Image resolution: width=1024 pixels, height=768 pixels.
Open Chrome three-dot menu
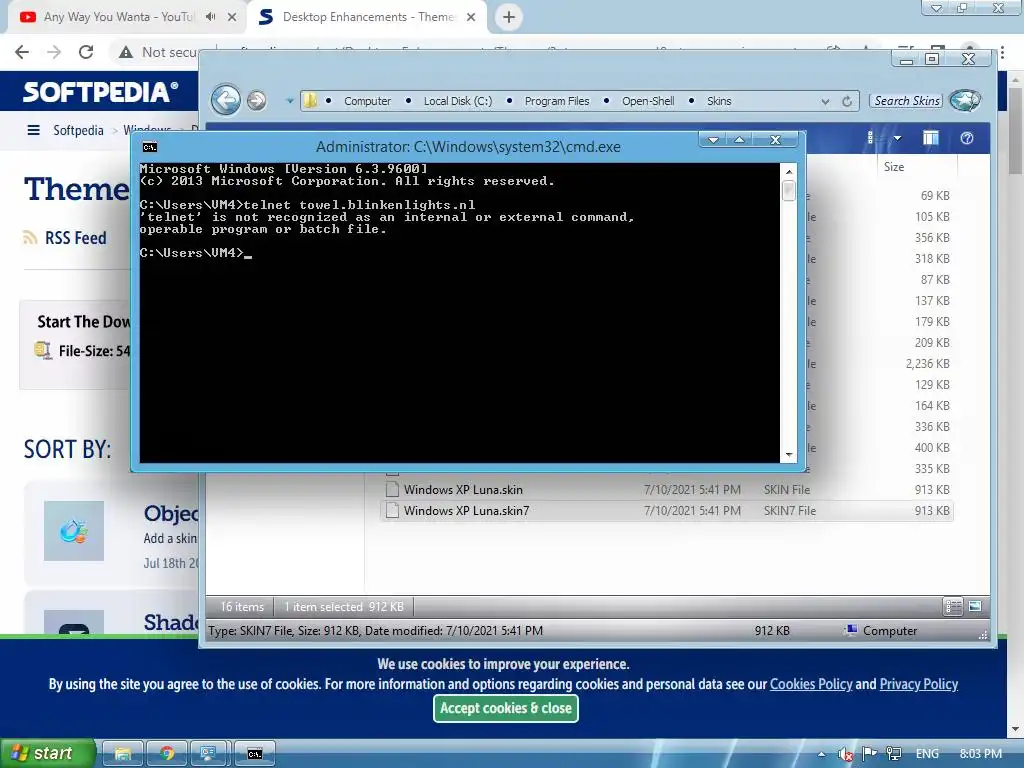click(1002, 52)
